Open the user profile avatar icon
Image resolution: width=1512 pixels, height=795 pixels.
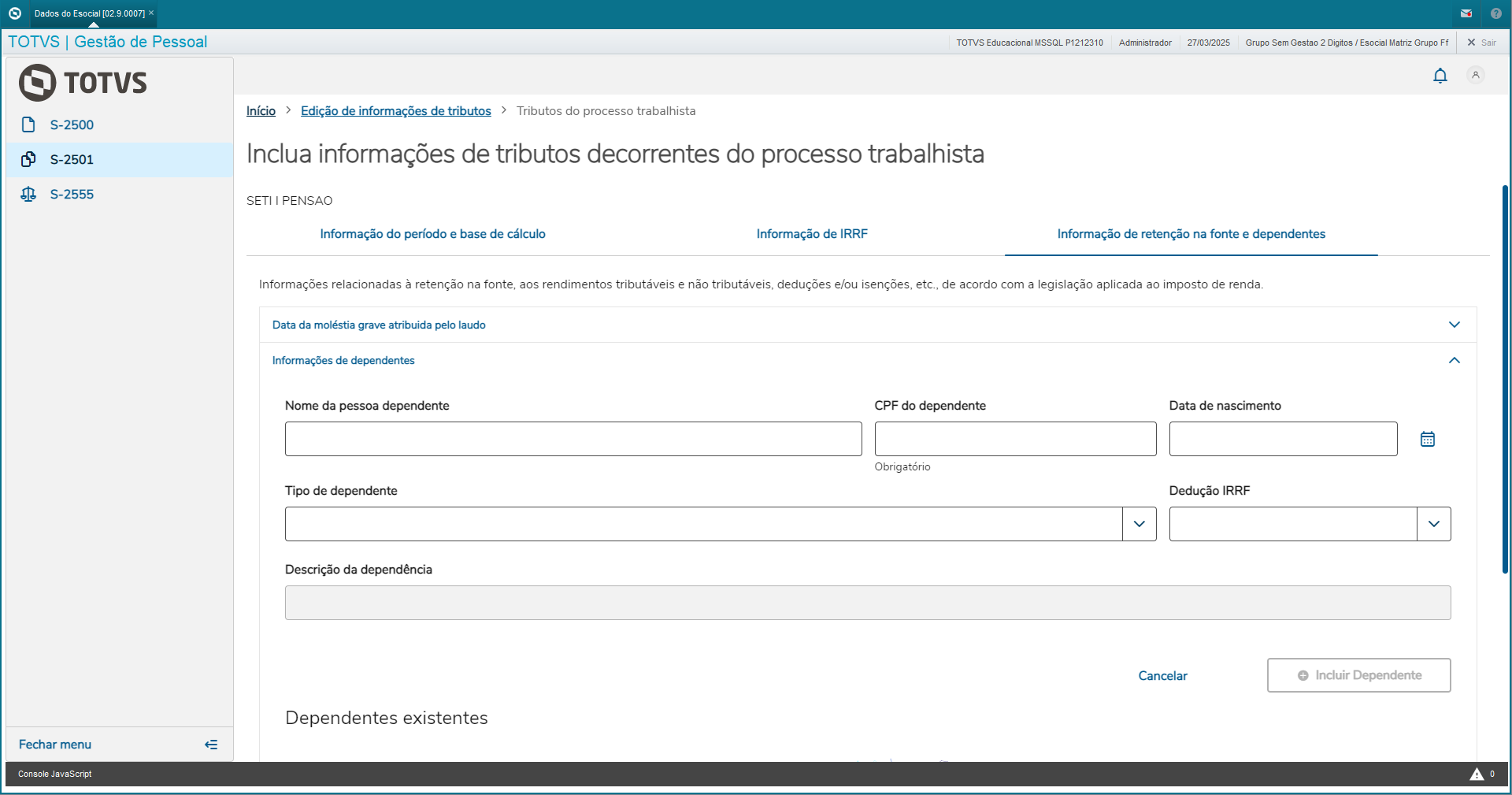click(x=1475, y=76)
